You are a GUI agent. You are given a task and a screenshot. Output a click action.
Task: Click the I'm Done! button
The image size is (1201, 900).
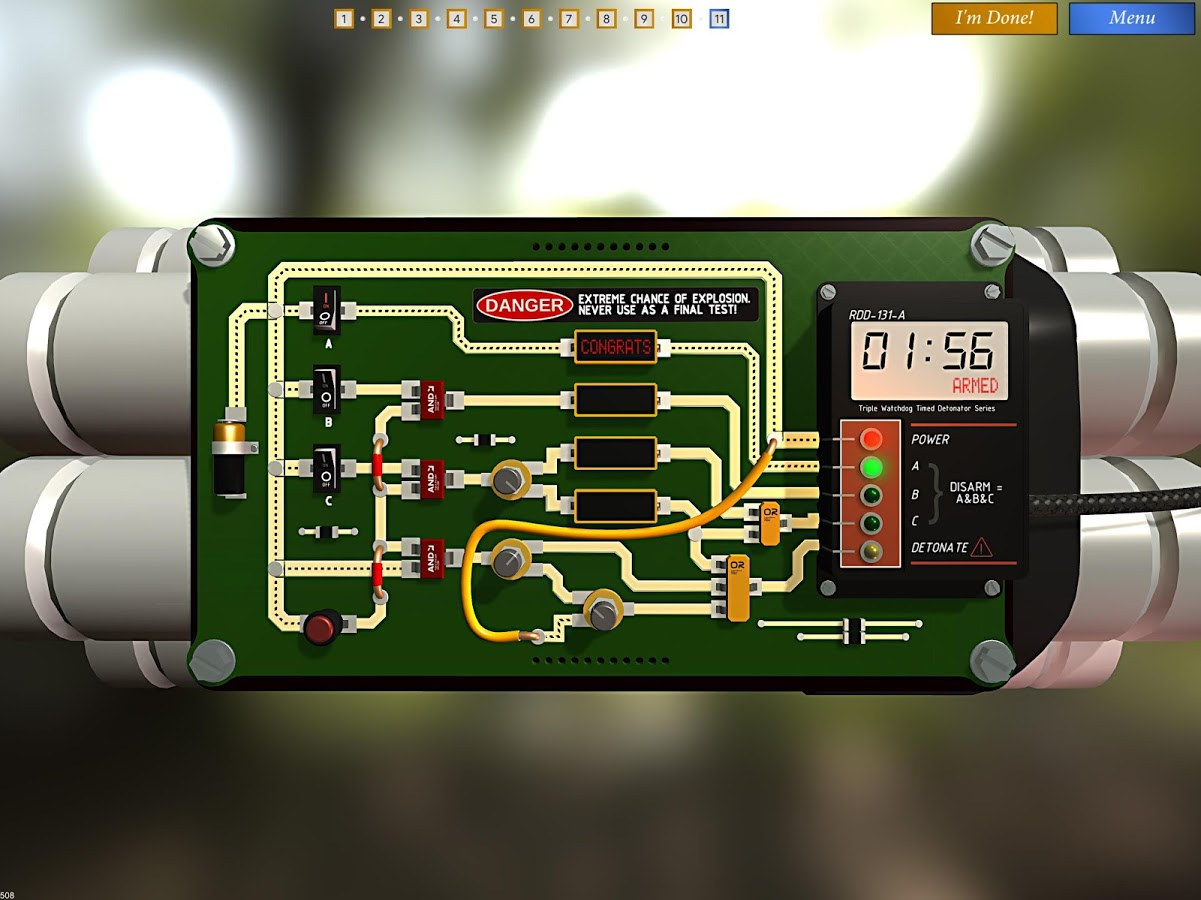993,18
